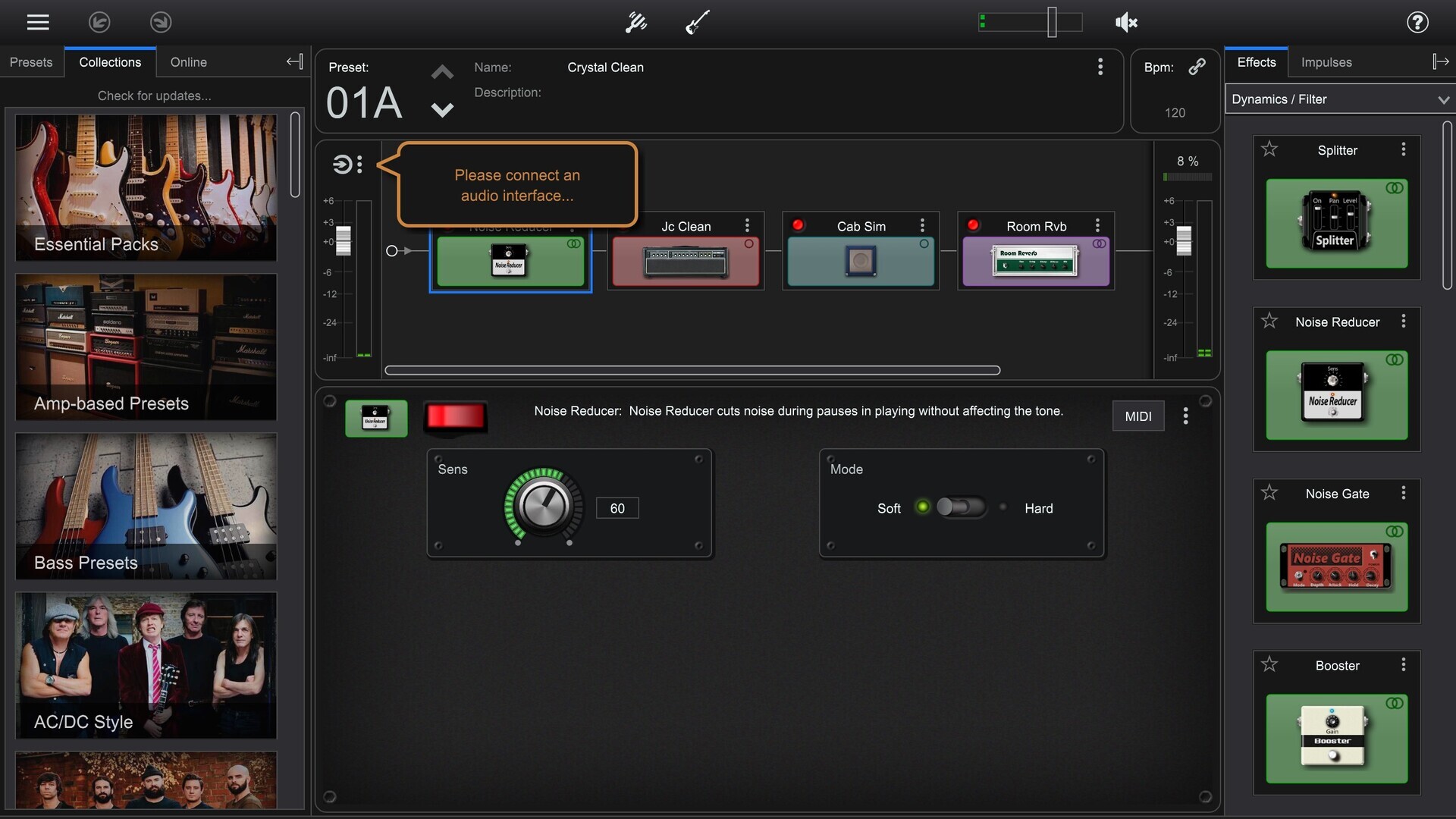Favorite the Booster effect star
The width and height of the screenshot is (1456, 819).
(x=1269, y=665)
